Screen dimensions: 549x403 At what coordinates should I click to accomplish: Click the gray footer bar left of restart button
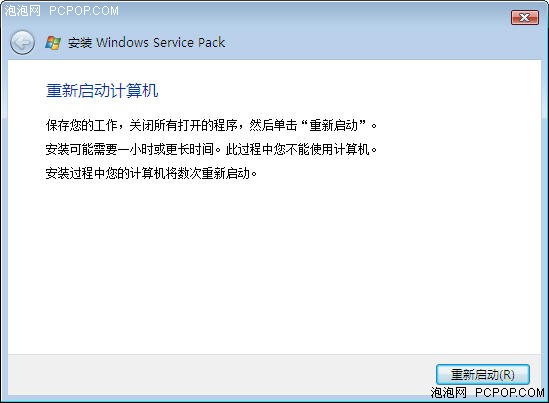221,375
